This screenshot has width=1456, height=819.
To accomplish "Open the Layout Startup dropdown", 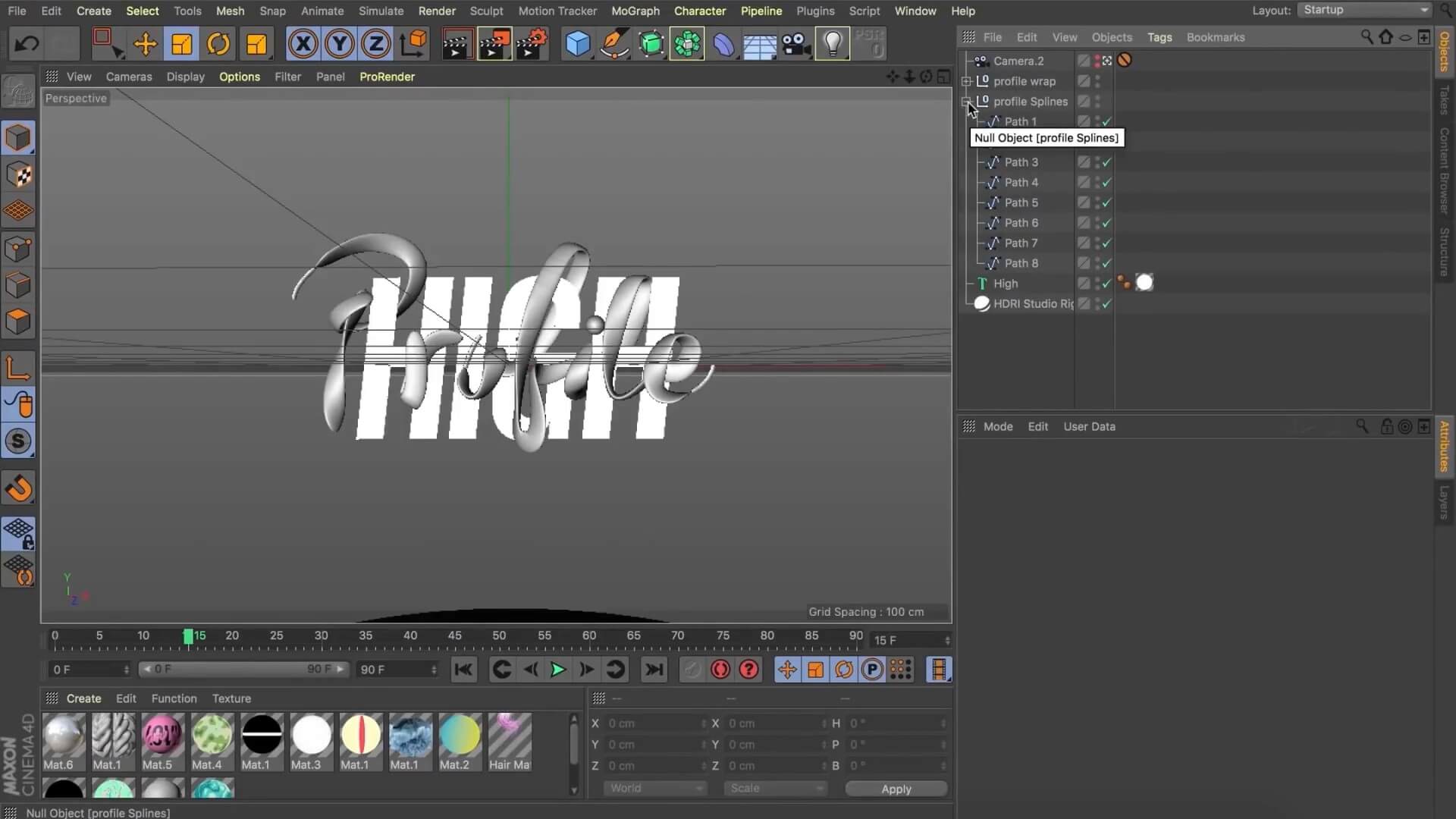I will tap(1365, 10).
